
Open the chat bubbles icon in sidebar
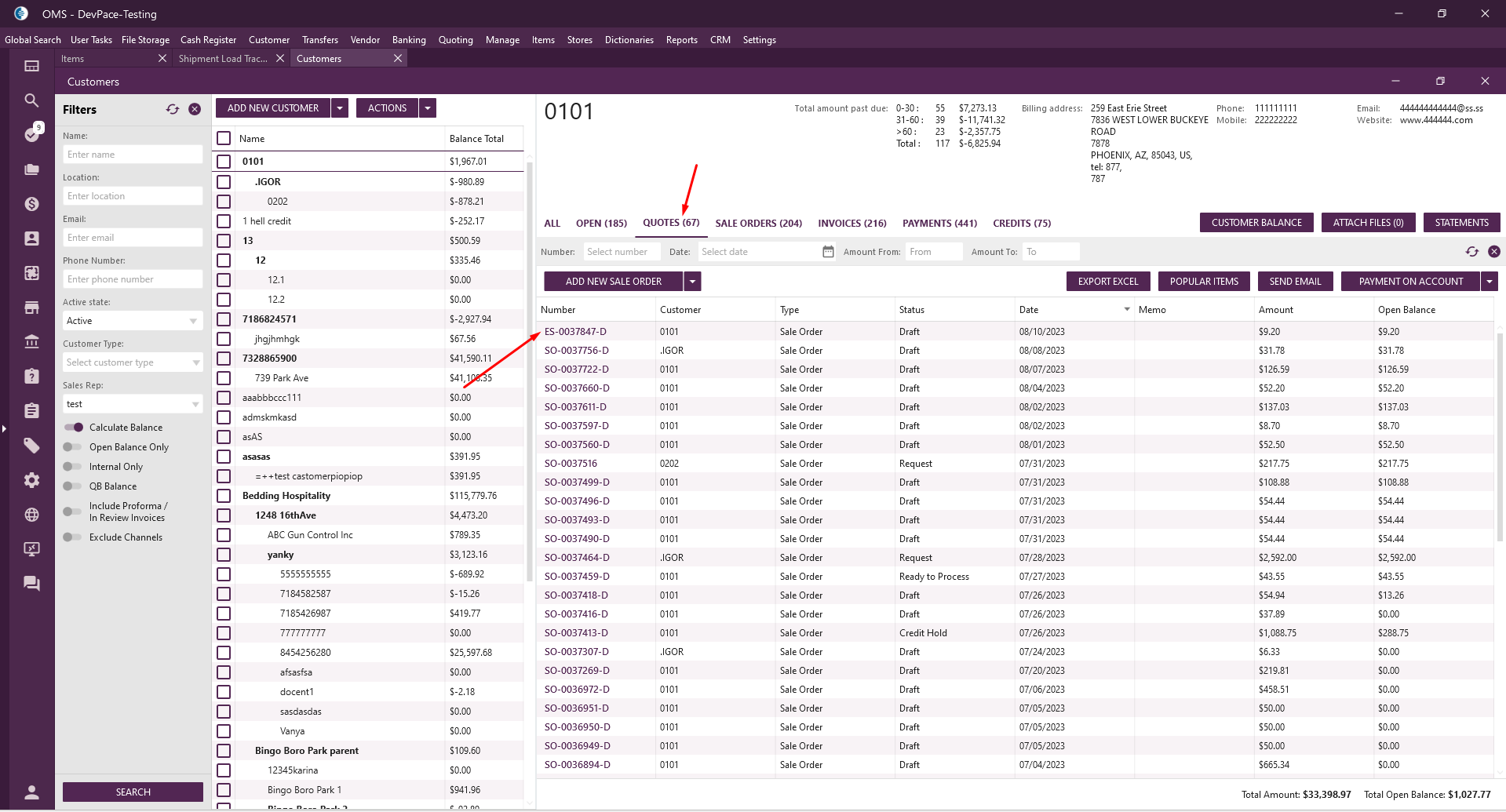(31, 583)
